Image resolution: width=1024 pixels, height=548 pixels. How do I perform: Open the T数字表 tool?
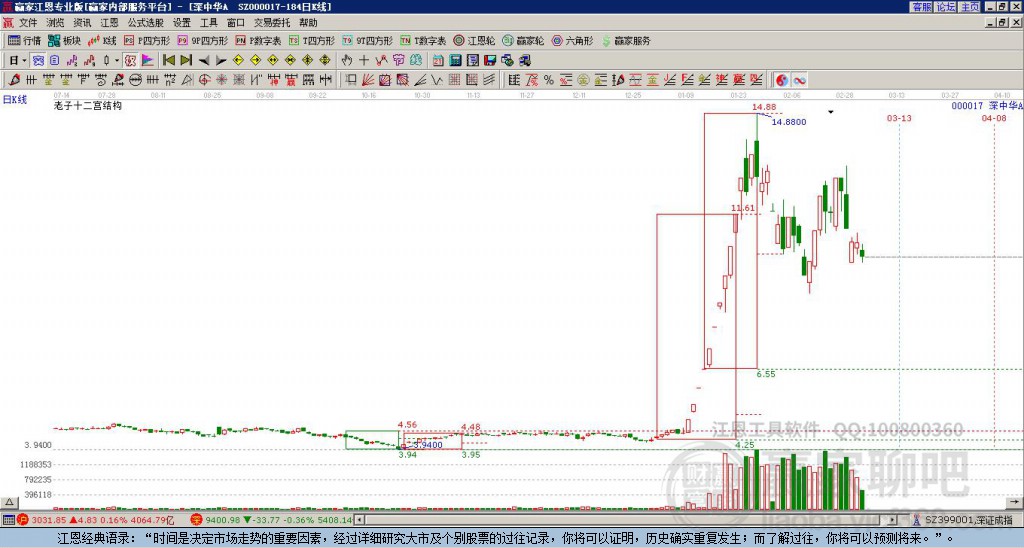(x=423, y=40)
